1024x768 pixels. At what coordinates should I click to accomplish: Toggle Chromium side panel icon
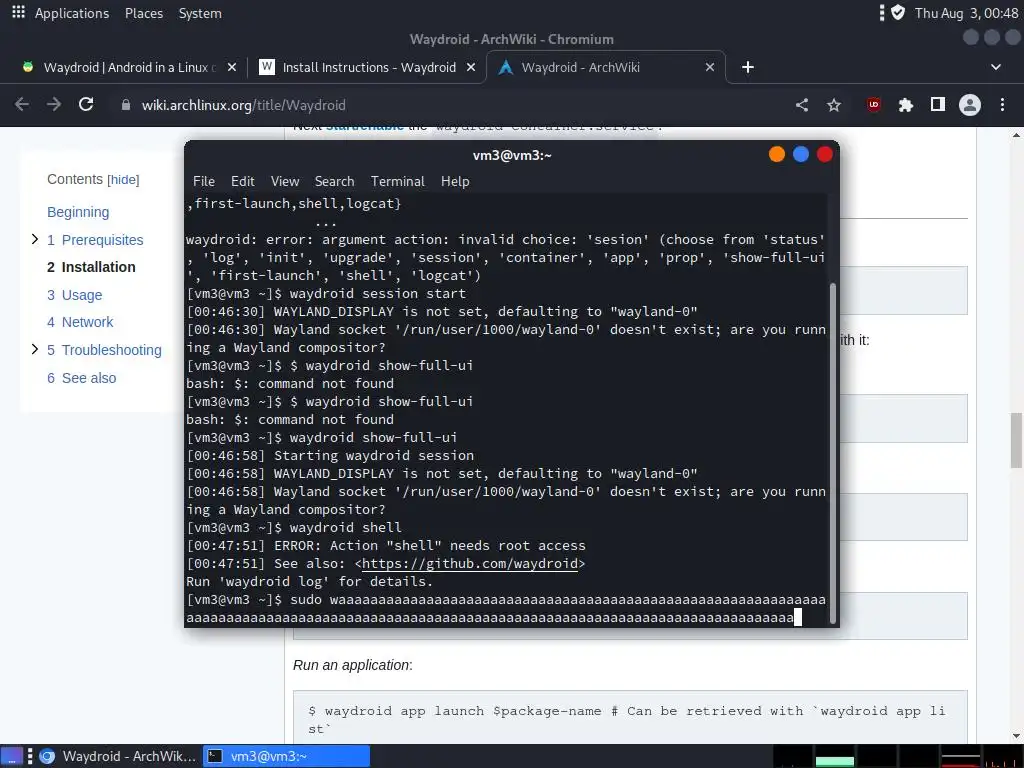point(938,104)
